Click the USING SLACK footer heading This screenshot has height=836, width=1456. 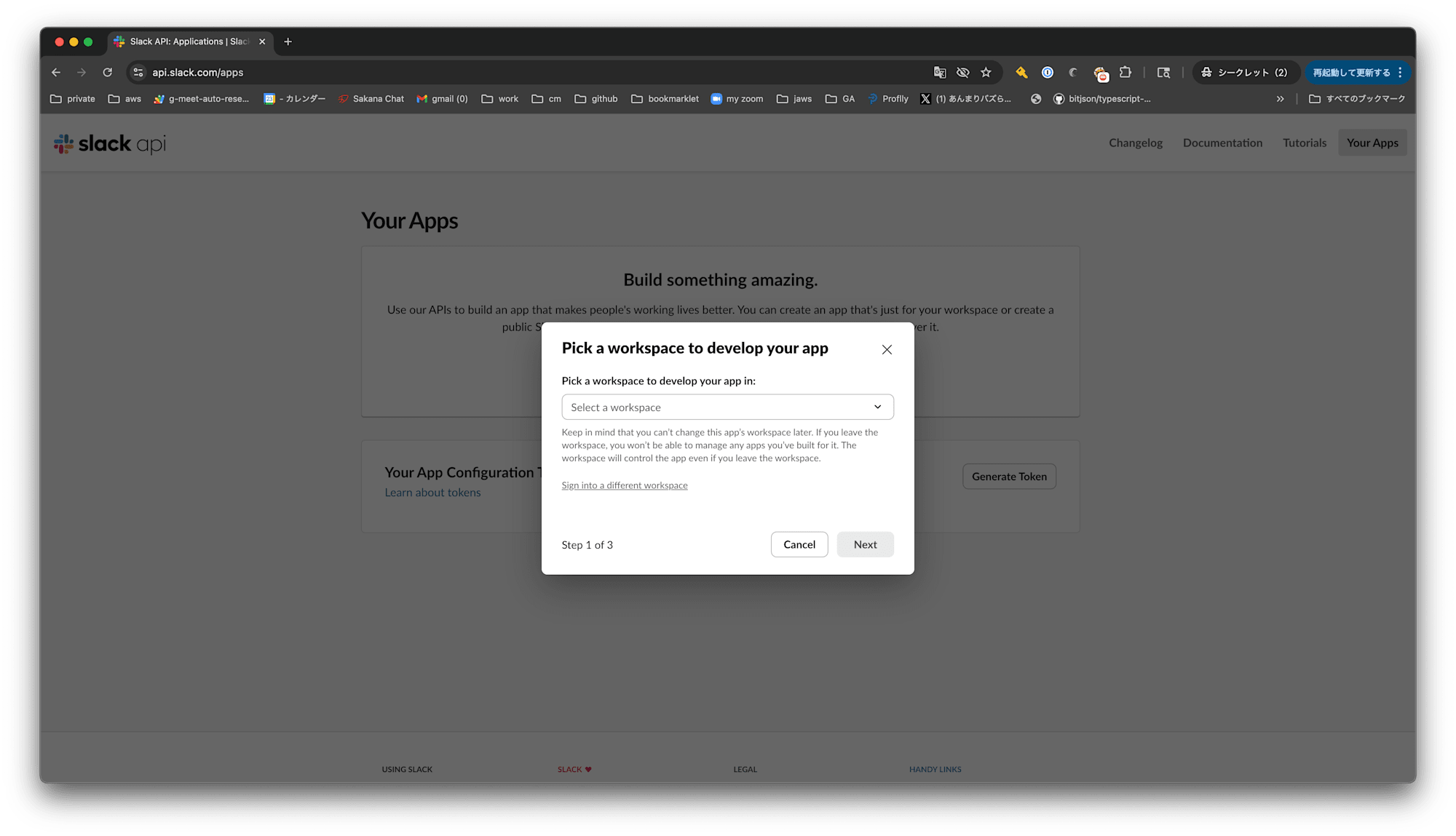(407, 769)
